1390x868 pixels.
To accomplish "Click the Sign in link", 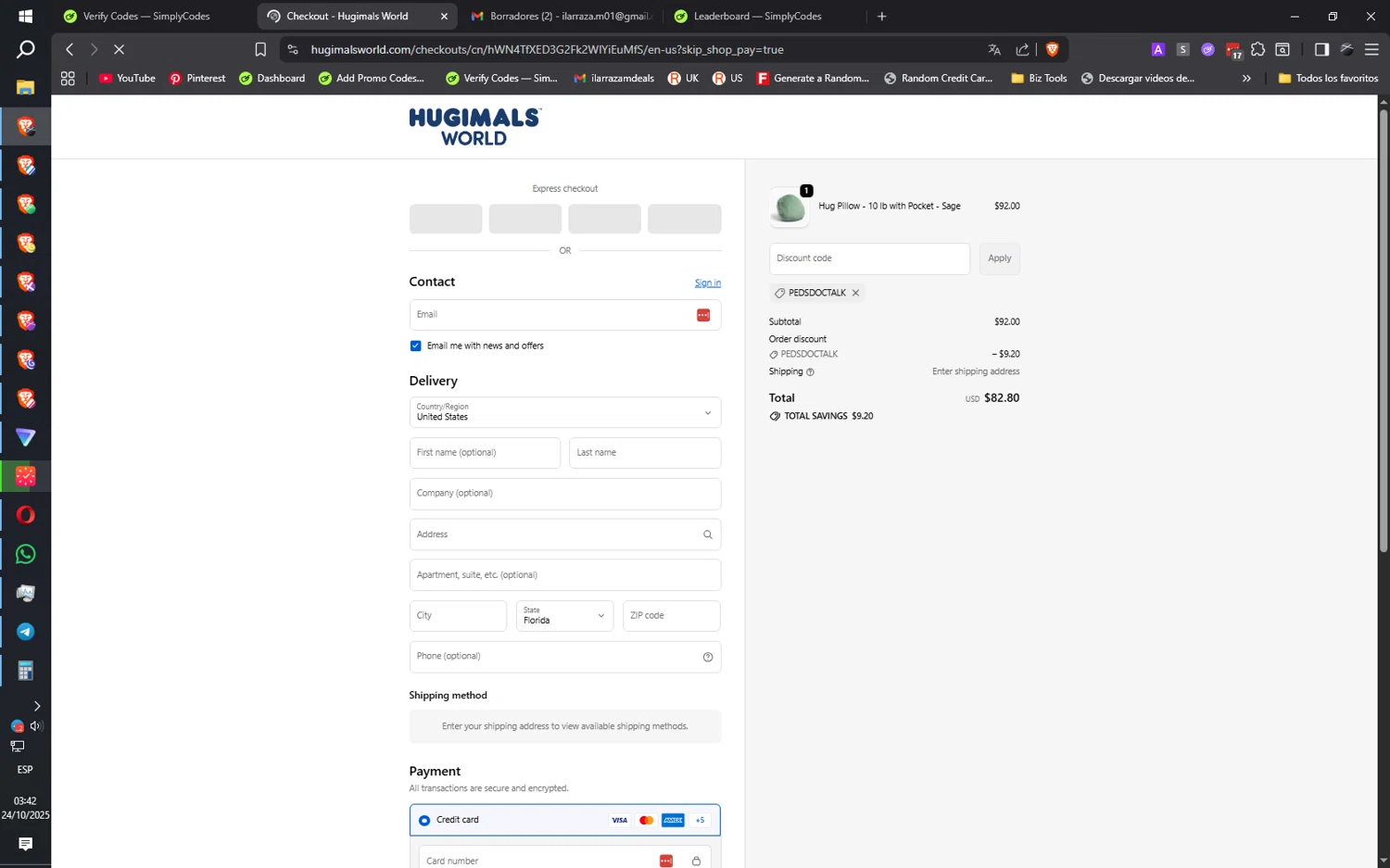I will pyautogui.click(x=708, y=283).
